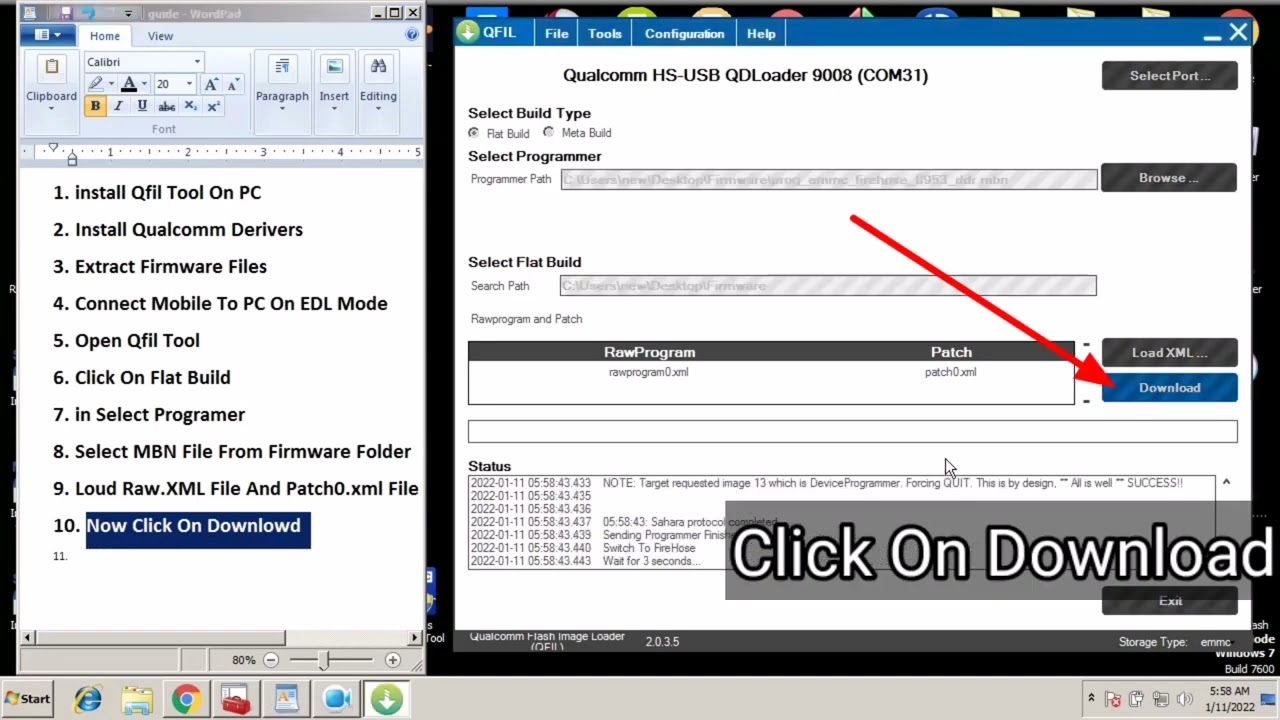Toggle Superscript formatting in WordPad

coord(213,106)
